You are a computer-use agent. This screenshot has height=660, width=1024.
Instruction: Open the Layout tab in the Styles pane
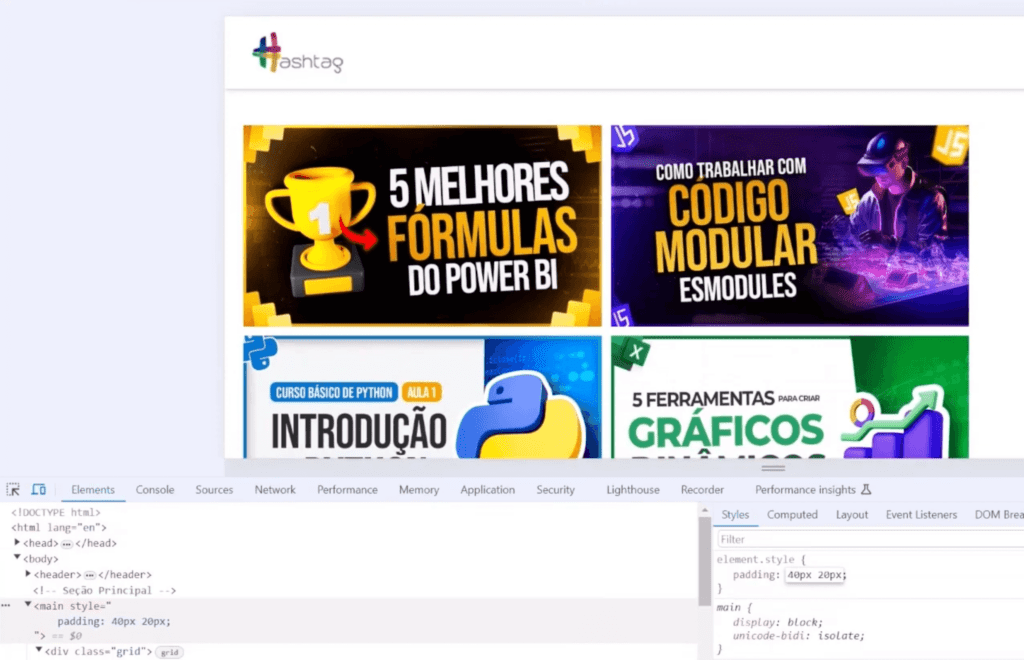(852, 514)
